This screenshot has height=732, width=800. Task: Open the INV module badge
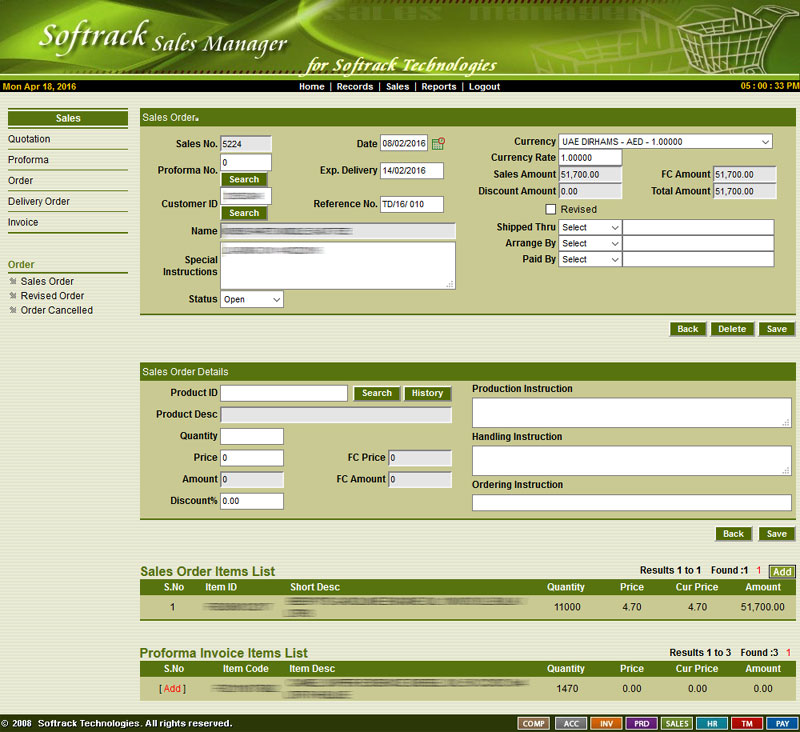coord(606,723)
